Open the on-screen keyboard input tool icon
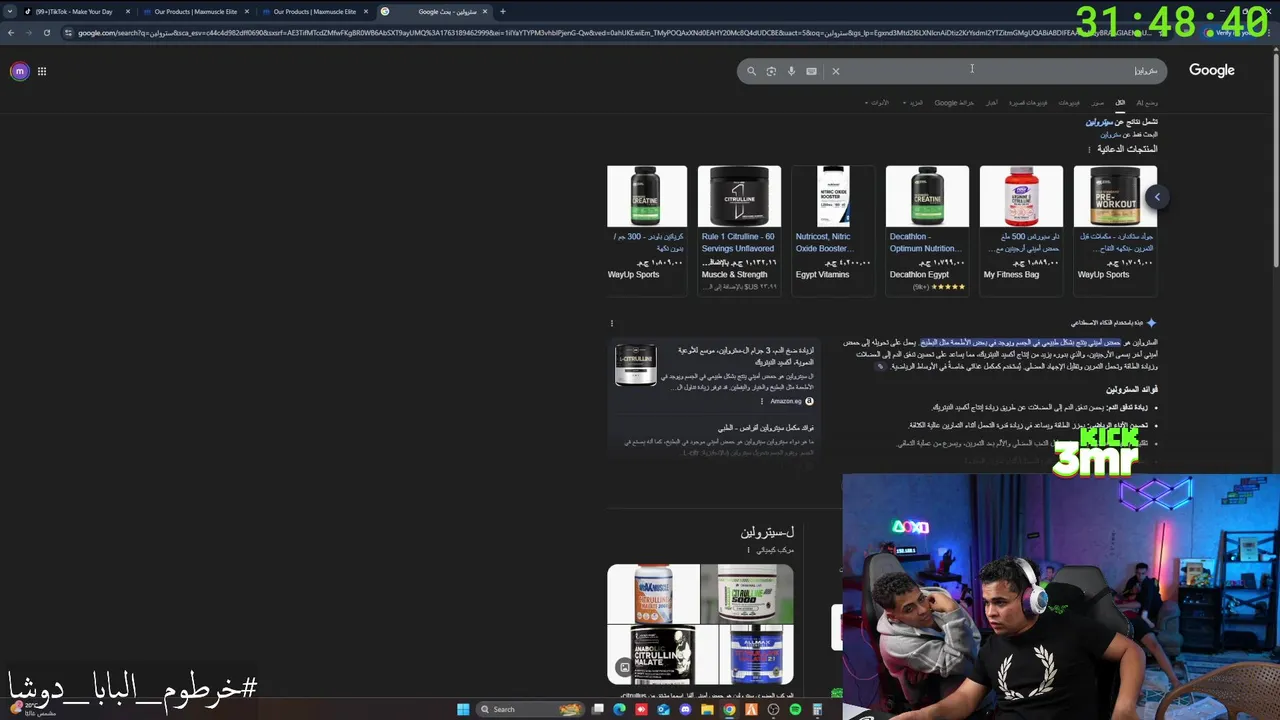Viewport: 1280px width, 720px height. [811, 71]
